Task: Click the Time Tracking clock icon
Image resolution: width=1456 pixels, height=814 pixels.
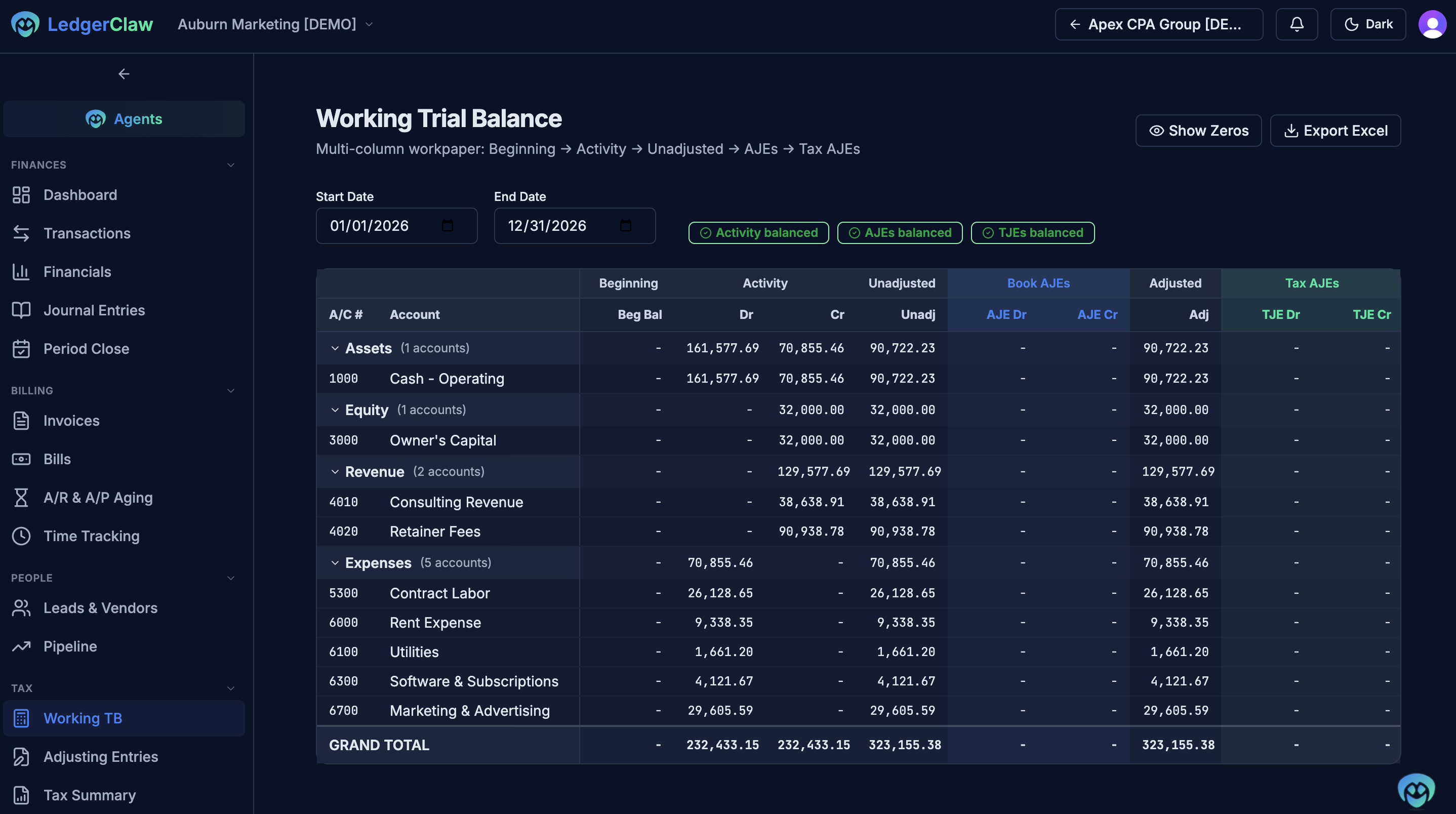Action: click(x=21, y=536)
